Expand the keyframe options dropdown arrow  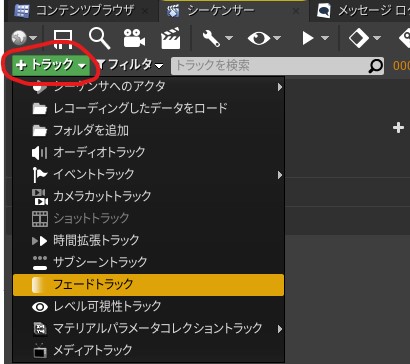coord(377,38)
